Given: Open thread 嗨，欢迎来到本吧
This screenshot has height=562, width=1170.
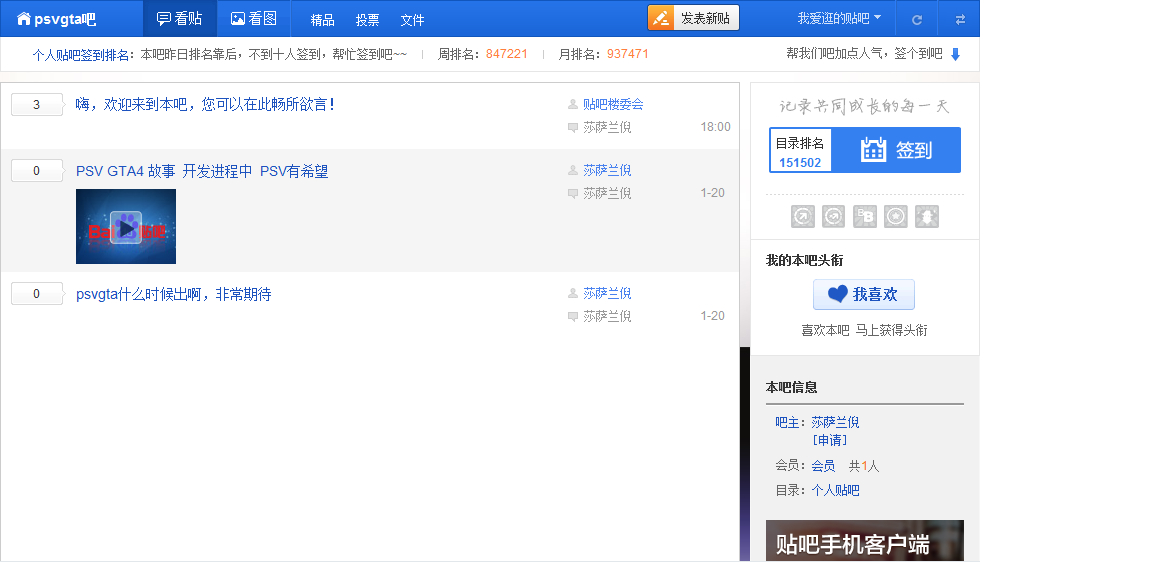Looking at the screenshot, I should tap(205, 104).
